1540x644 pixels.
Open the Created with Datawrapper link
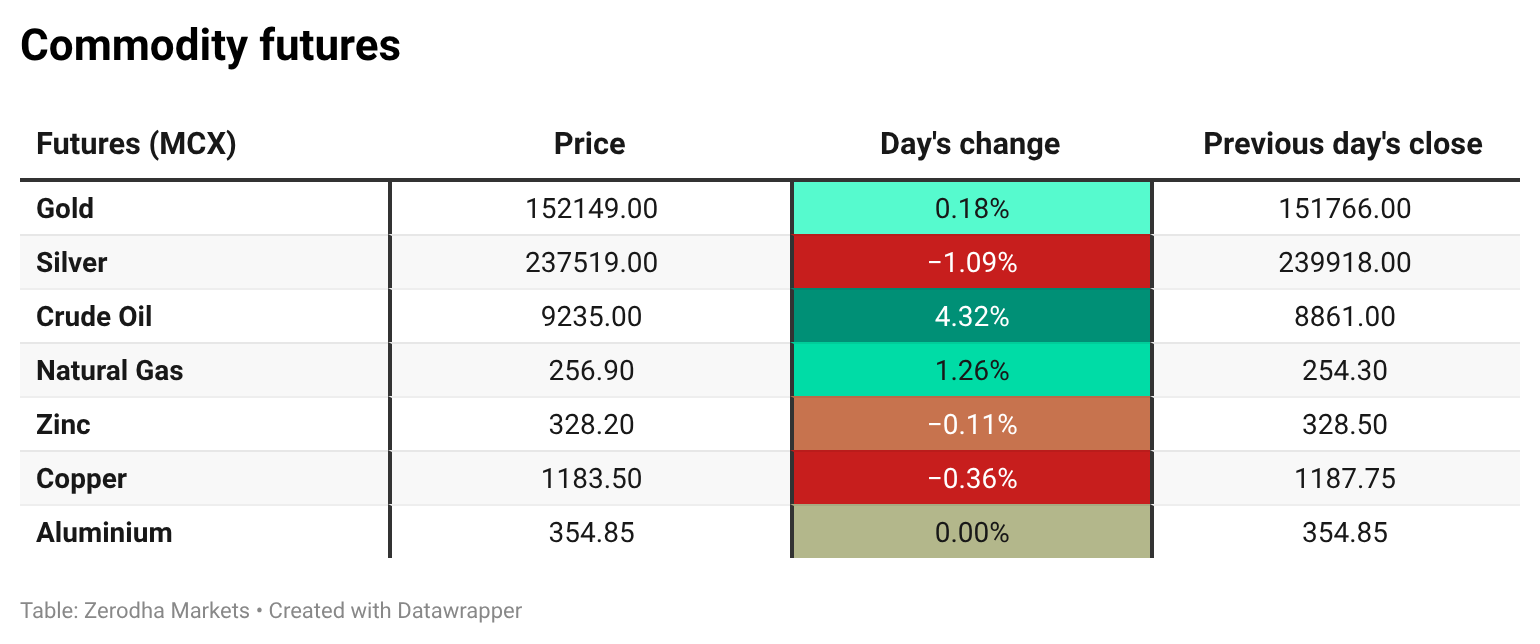tap(395, 610)
